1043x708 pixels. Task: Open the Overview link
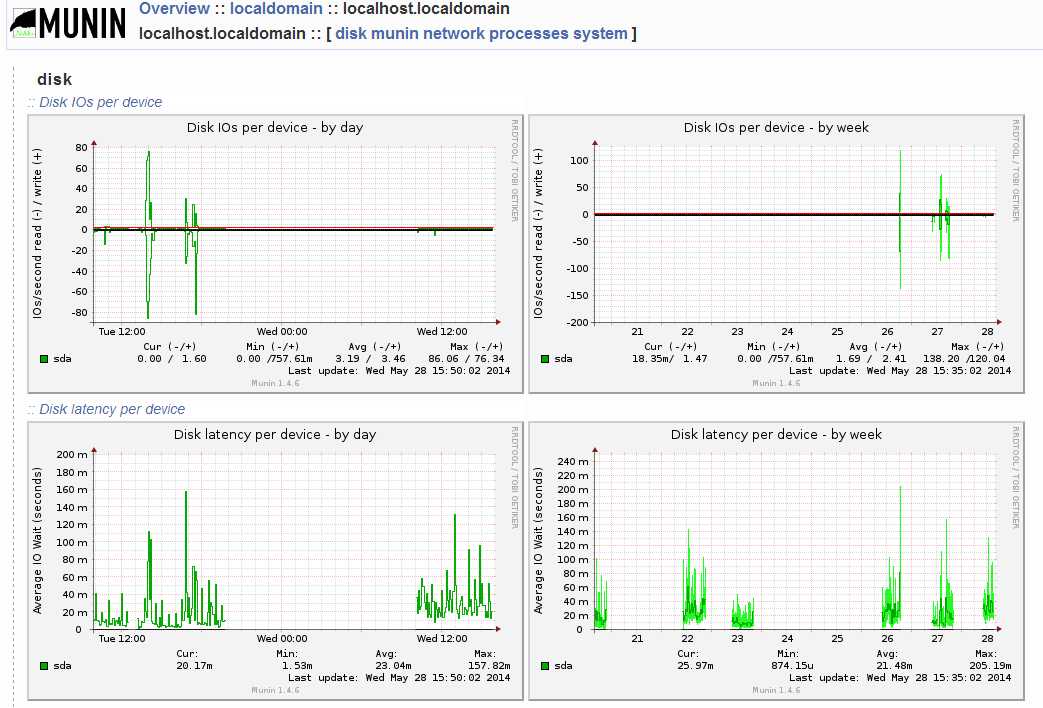pos(174,9)
